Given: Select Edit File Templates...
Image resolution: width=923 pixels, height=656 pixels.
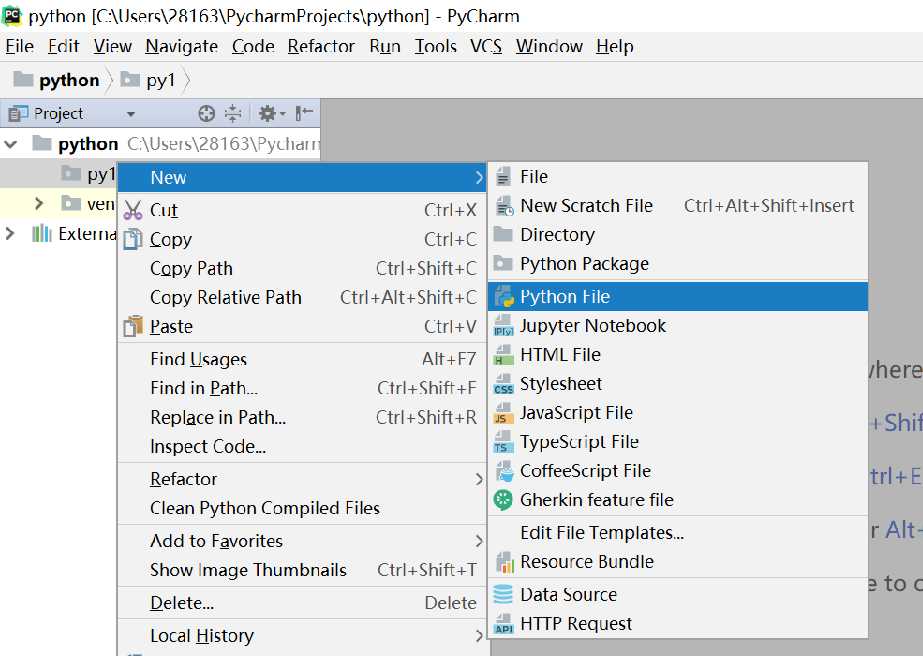Looking at the screenshot, I should pos(678,533).
